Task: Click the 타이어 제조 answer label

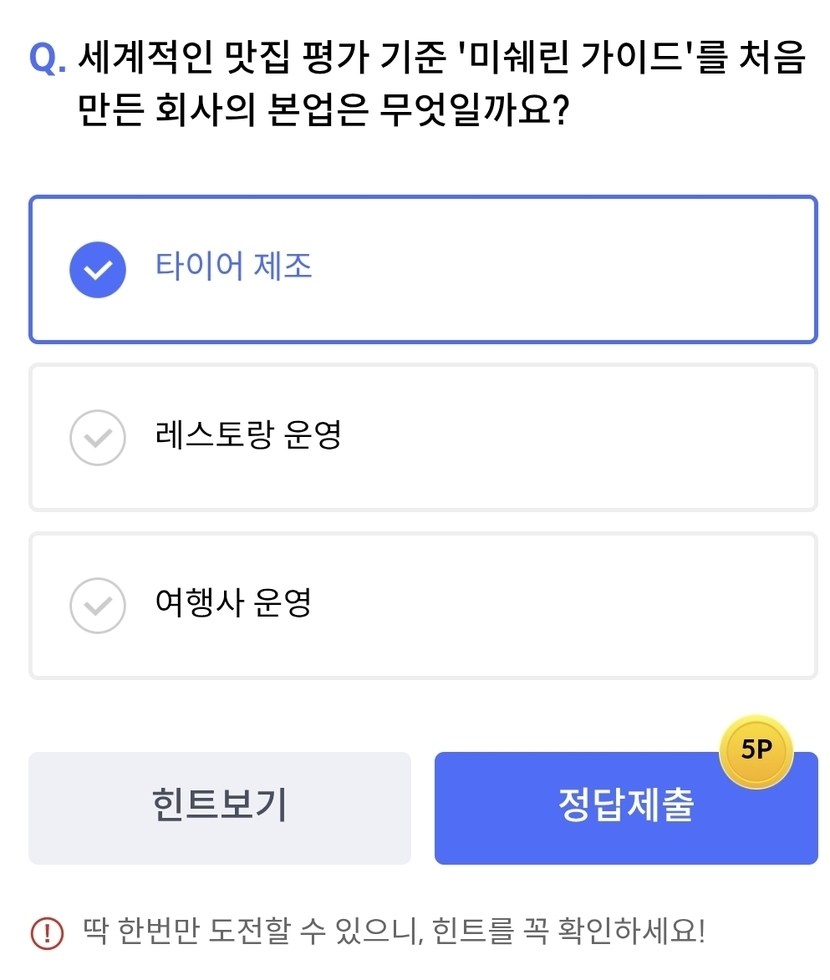Action: click(x=234, y=266)
